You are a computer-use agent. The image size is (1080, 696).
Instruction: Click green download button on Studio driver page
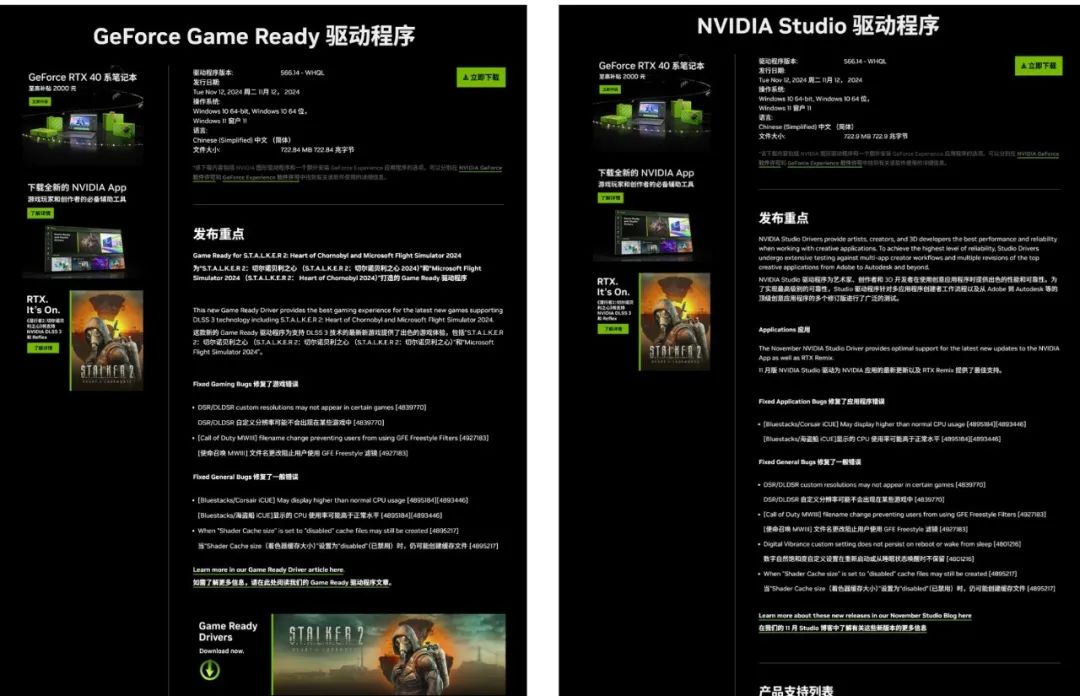coord(1038,65)
